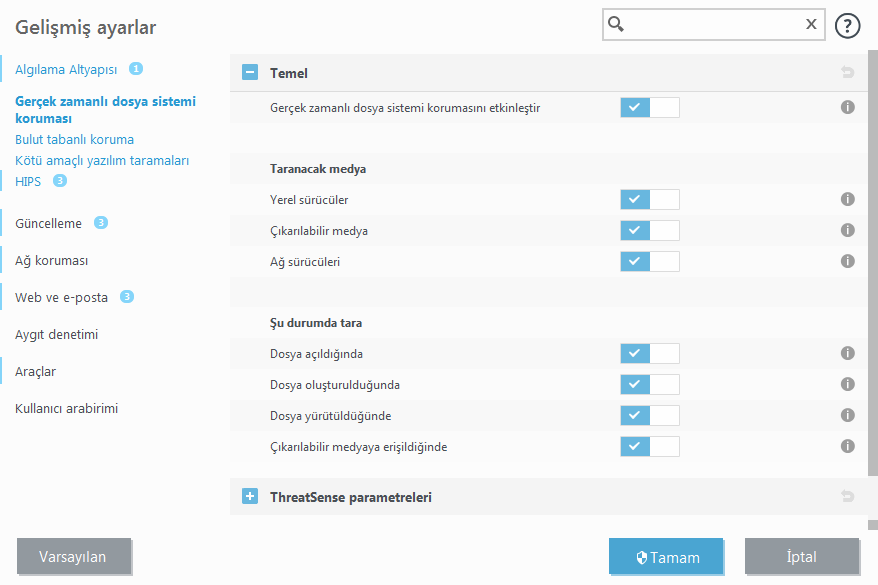Toggle Gerçek zamanlı dosya sistemi korumasını etkinleştir
Screen dimensions: 878x585
tap(649, 107)
